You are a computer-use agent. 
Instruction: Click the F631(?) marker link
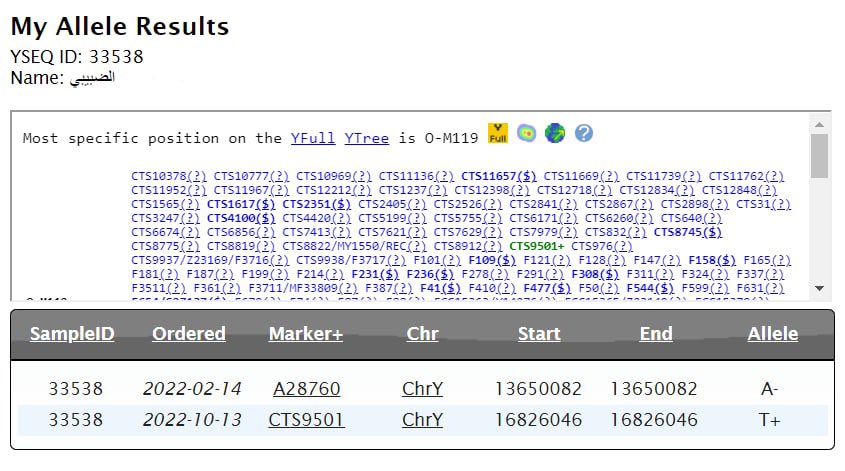tap(760, 288)
